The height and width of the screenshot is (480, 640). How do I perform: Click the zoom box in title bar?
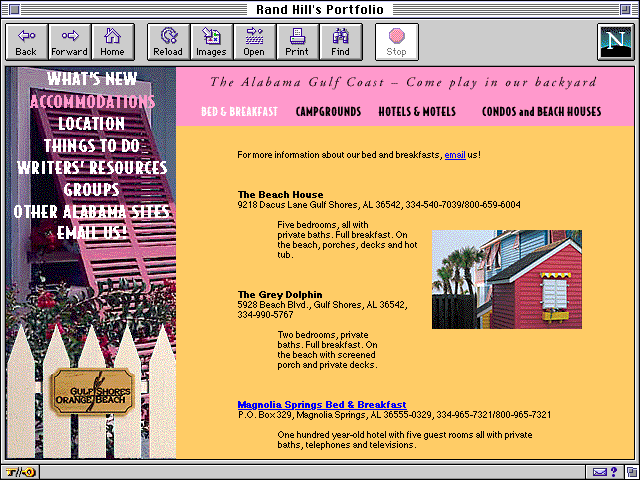(625, 9)
